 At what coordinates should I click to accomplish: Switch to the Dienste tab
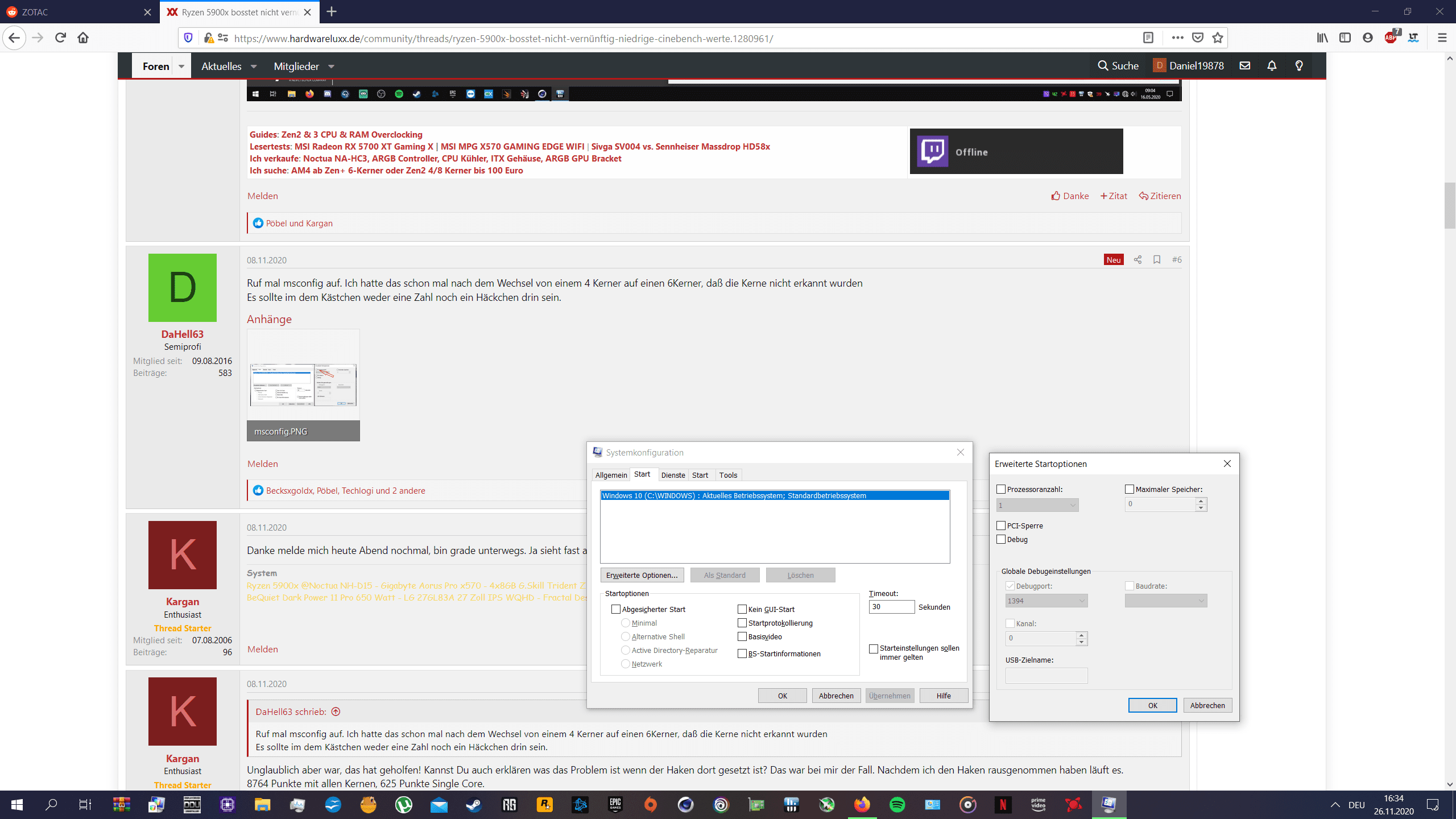tap(673, 475)
